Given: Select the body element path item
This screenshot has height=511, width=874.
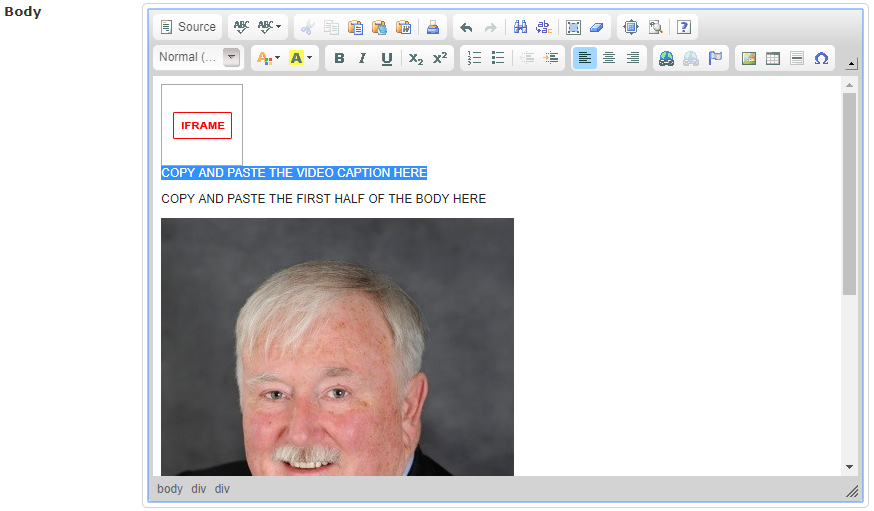Looking at the screenshot, I should pyautogui.click(x=170, y=489).
